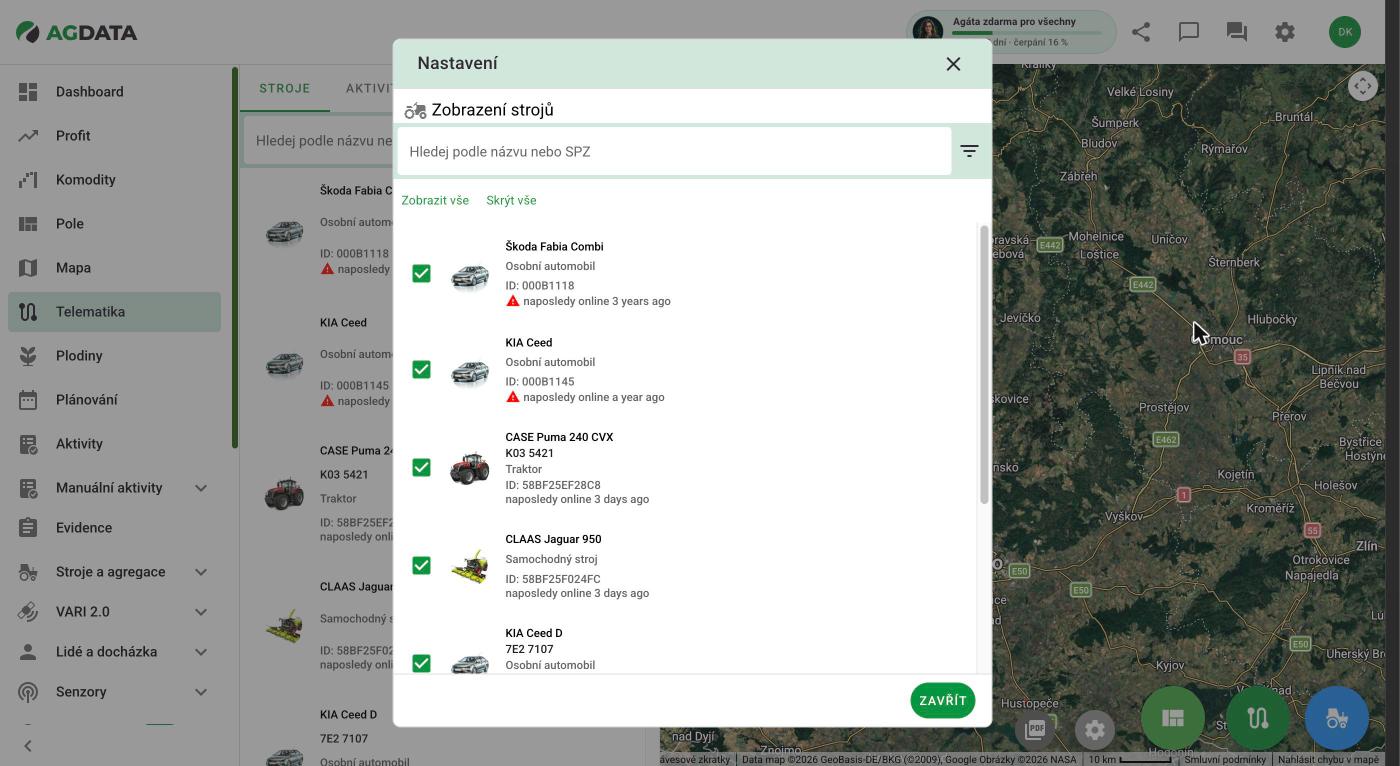Click the blue tractor round button
This screenshot has height=766, width=1400.
tap(1337, 718)
